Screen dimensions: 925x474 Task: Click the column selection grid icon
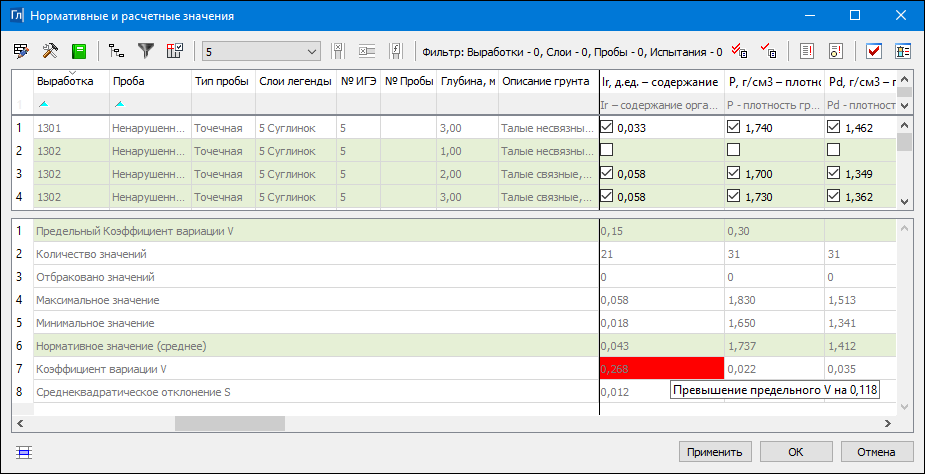point(175,51)
